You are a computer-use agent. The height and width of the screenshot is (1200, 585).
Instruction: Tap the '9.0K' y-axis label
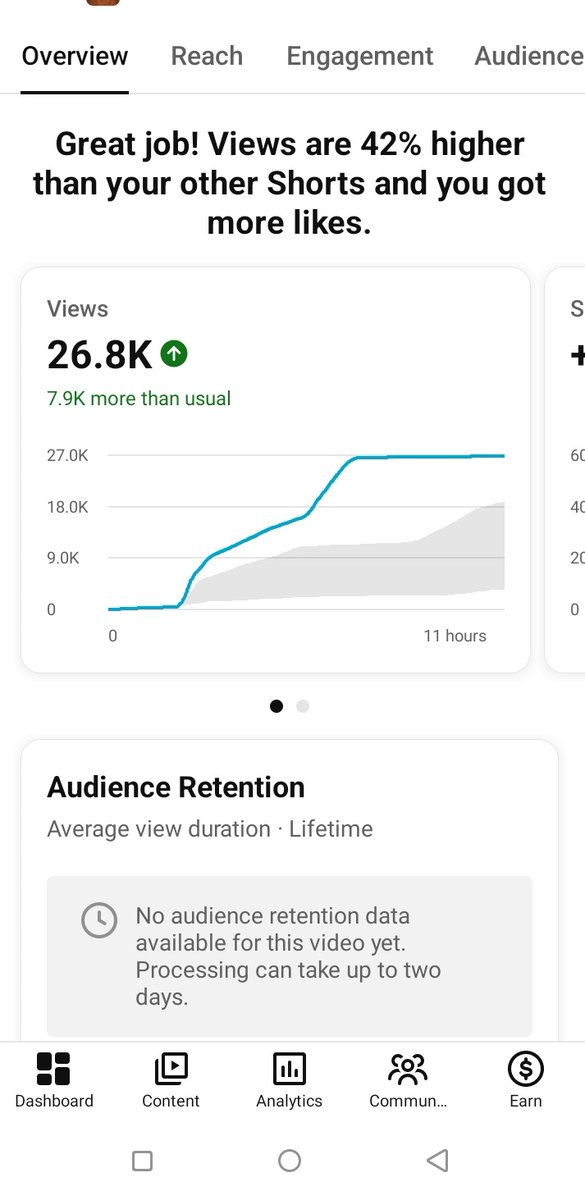click(x=63, y=558)
